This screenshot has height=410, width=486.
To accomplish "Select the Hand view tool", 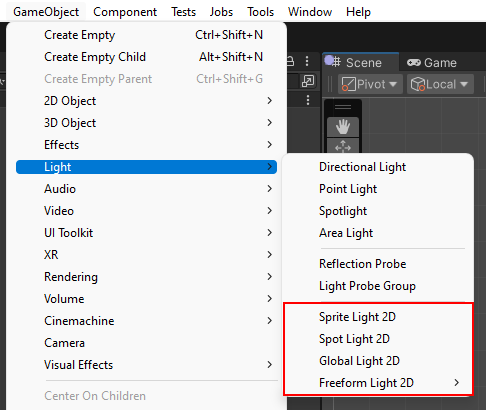I will click(x=343, y=127).
